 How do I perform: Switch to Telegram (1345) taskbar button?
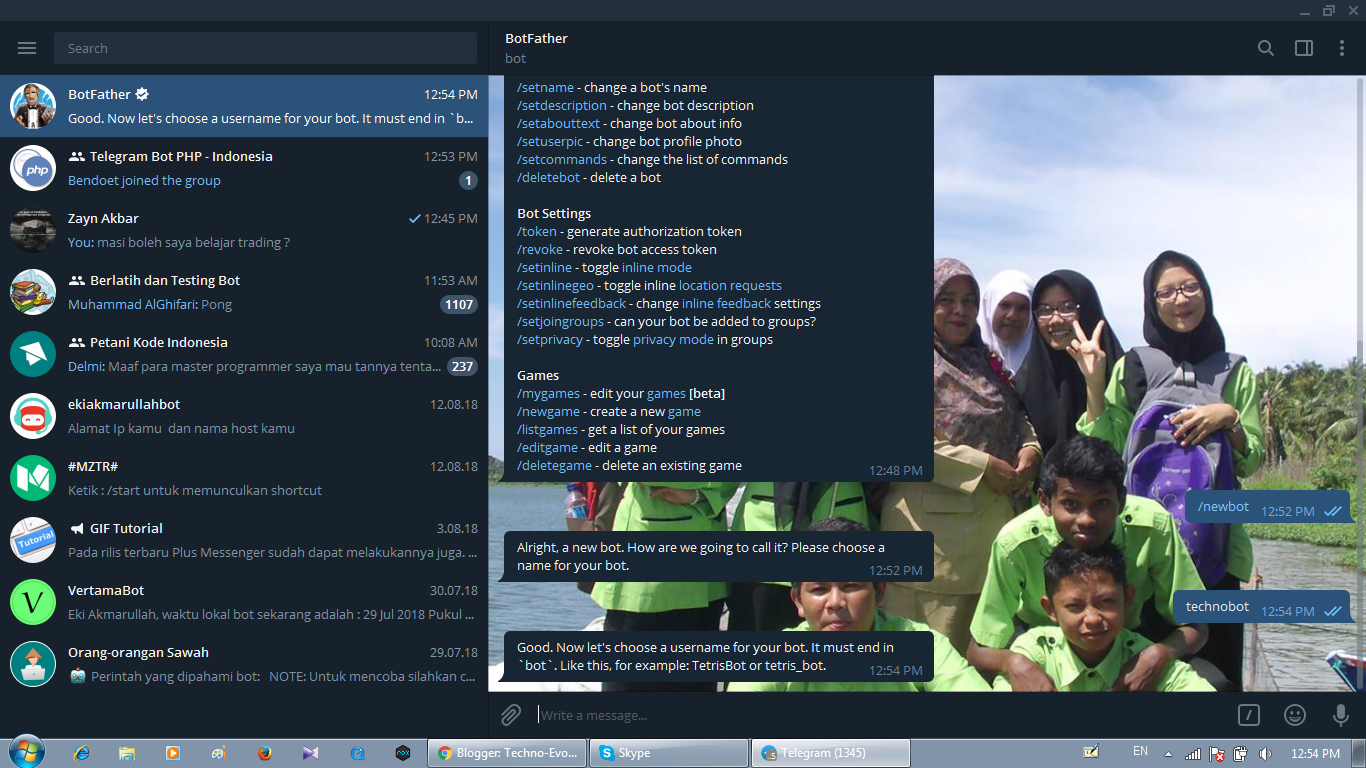[x=831, y=753]
